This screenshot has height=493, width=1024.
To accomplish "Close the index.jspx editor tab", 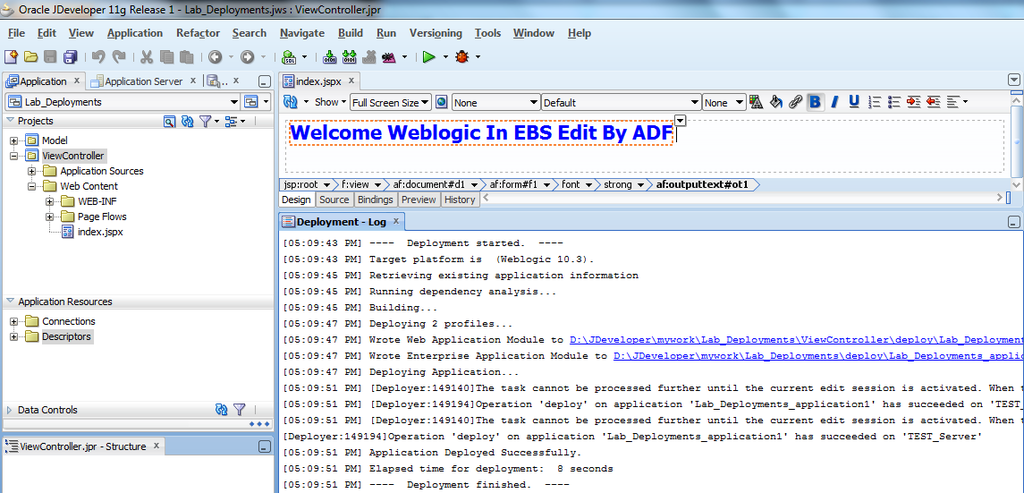I will [351, 81].
